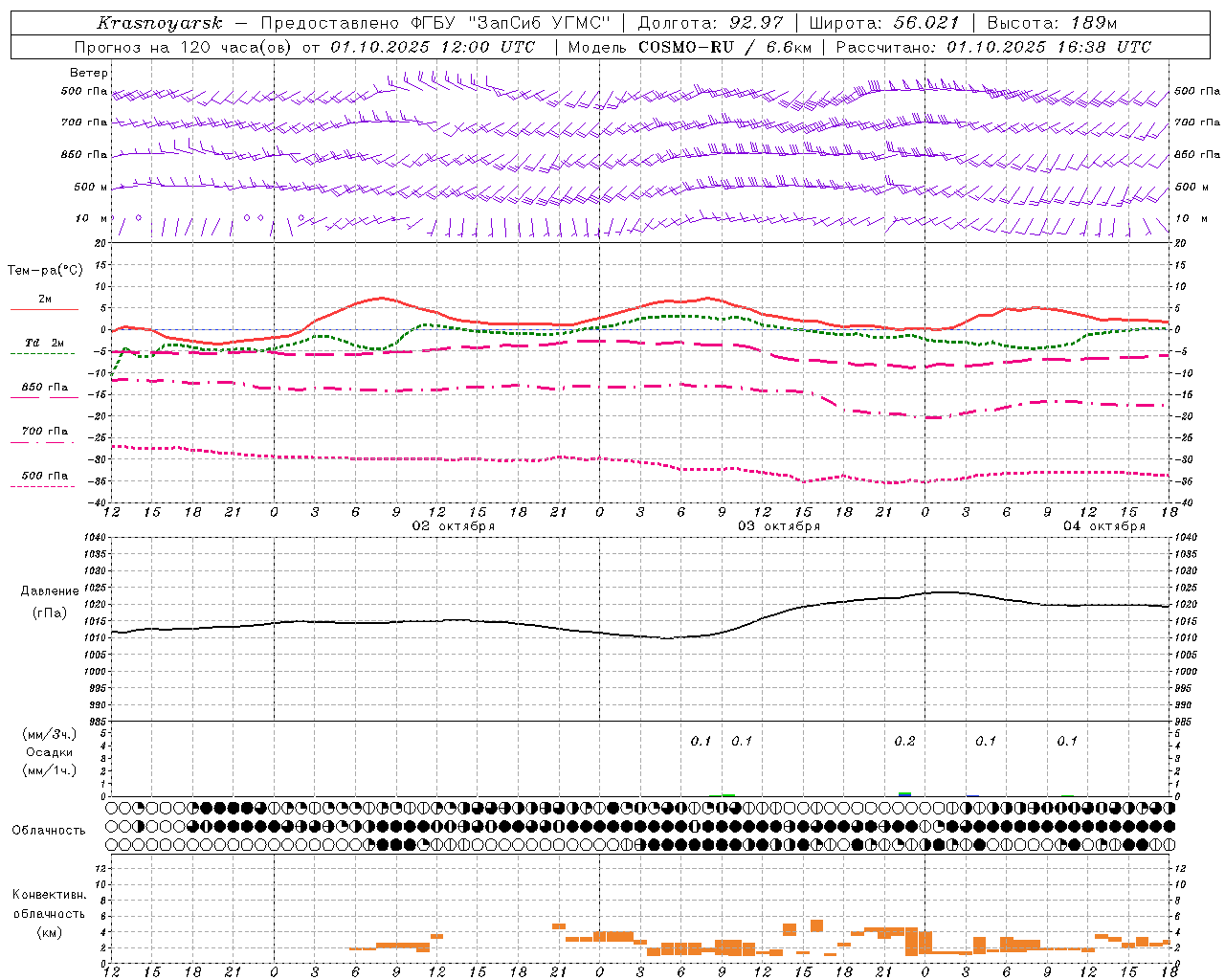Click the Krasnoyarsk title in the header

[x=160, y=23]
